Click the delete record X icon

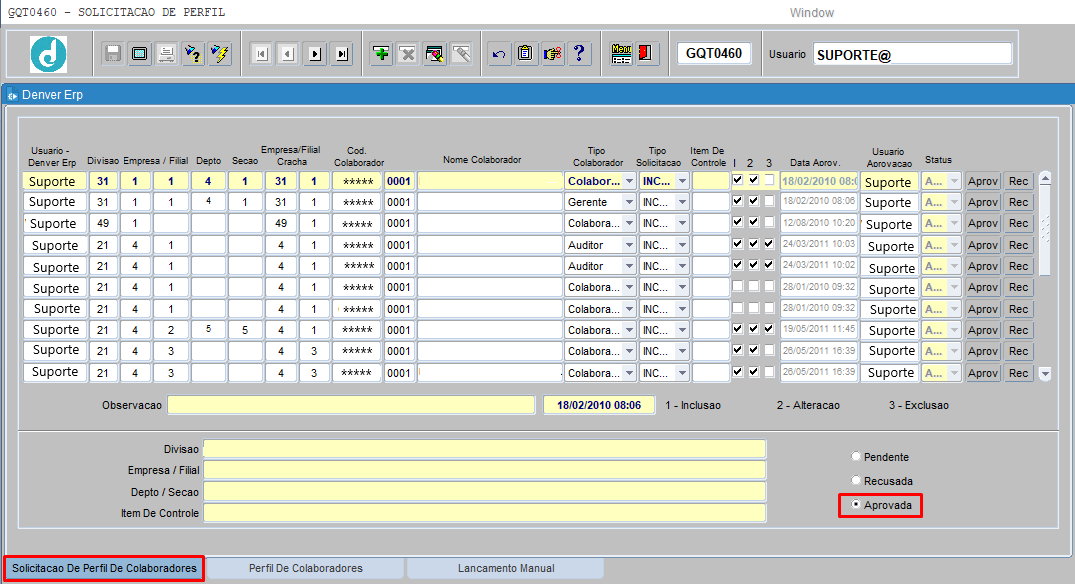coord(408,53)
